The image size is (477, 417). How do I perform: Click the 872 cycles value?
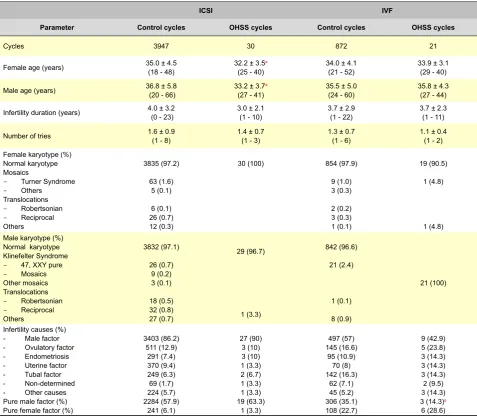(341, 46)
